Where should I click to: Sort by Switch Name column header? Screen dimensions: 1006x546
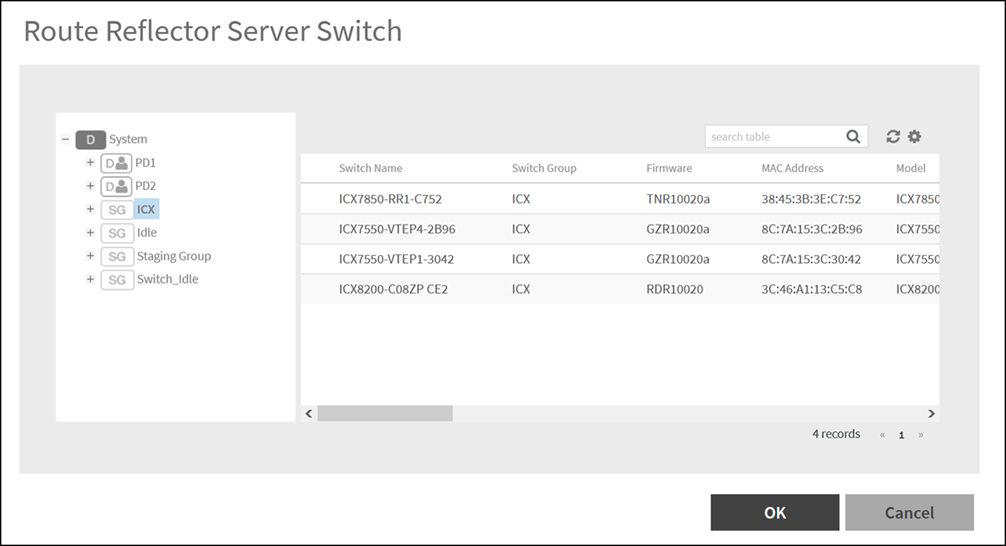tap(370, 168)
